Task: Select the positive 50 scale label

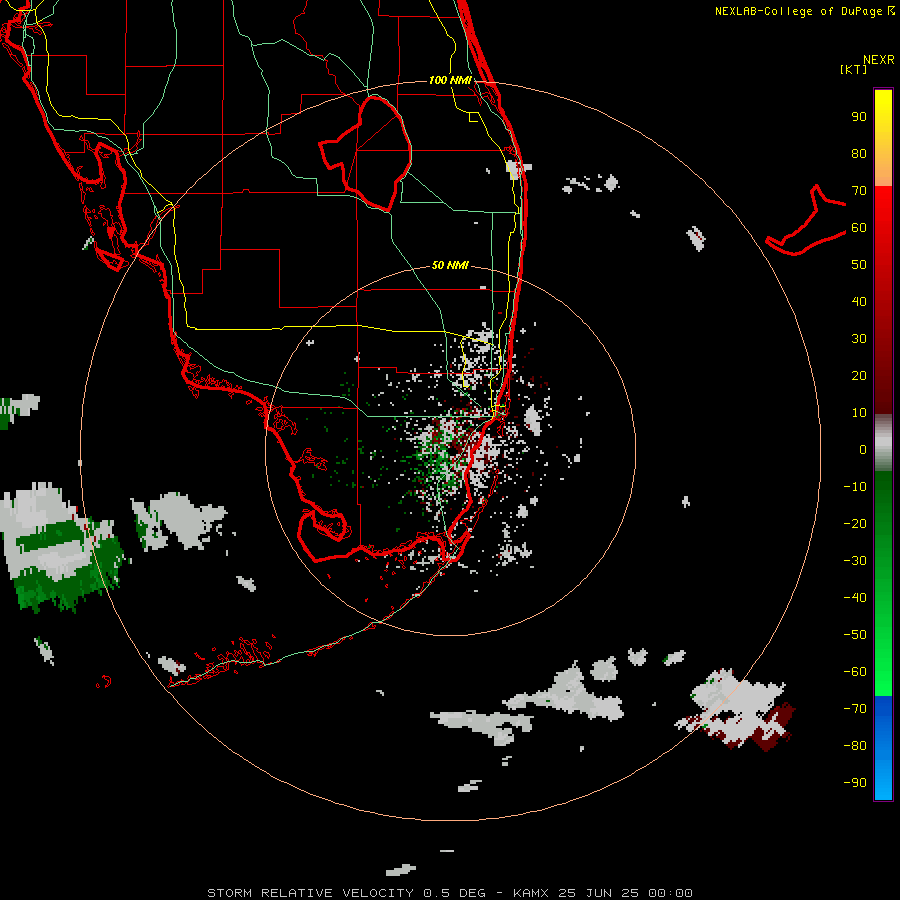Action: [x=859, y=265]
